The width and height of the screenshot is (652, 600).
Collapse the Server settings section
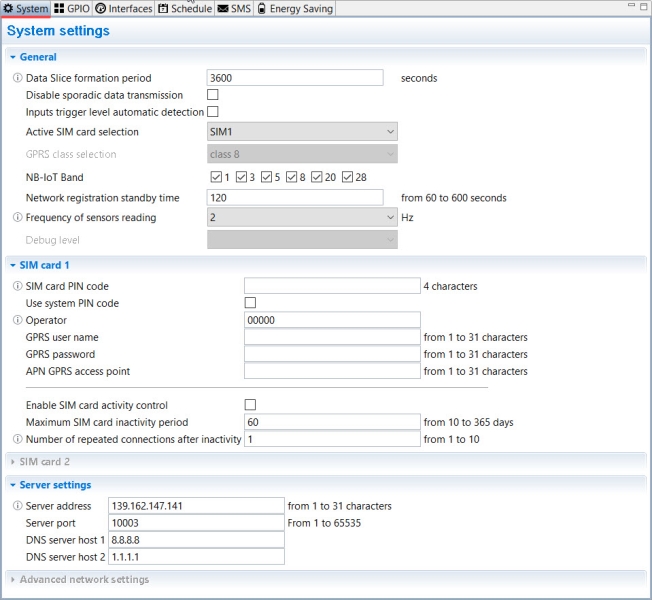click(13, 485)
